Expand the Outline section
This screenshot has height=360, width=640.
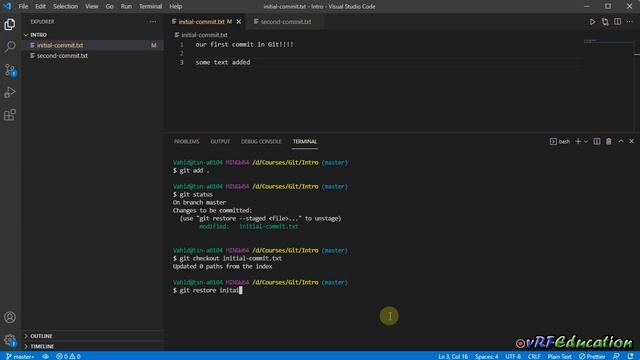pos(93,336)
